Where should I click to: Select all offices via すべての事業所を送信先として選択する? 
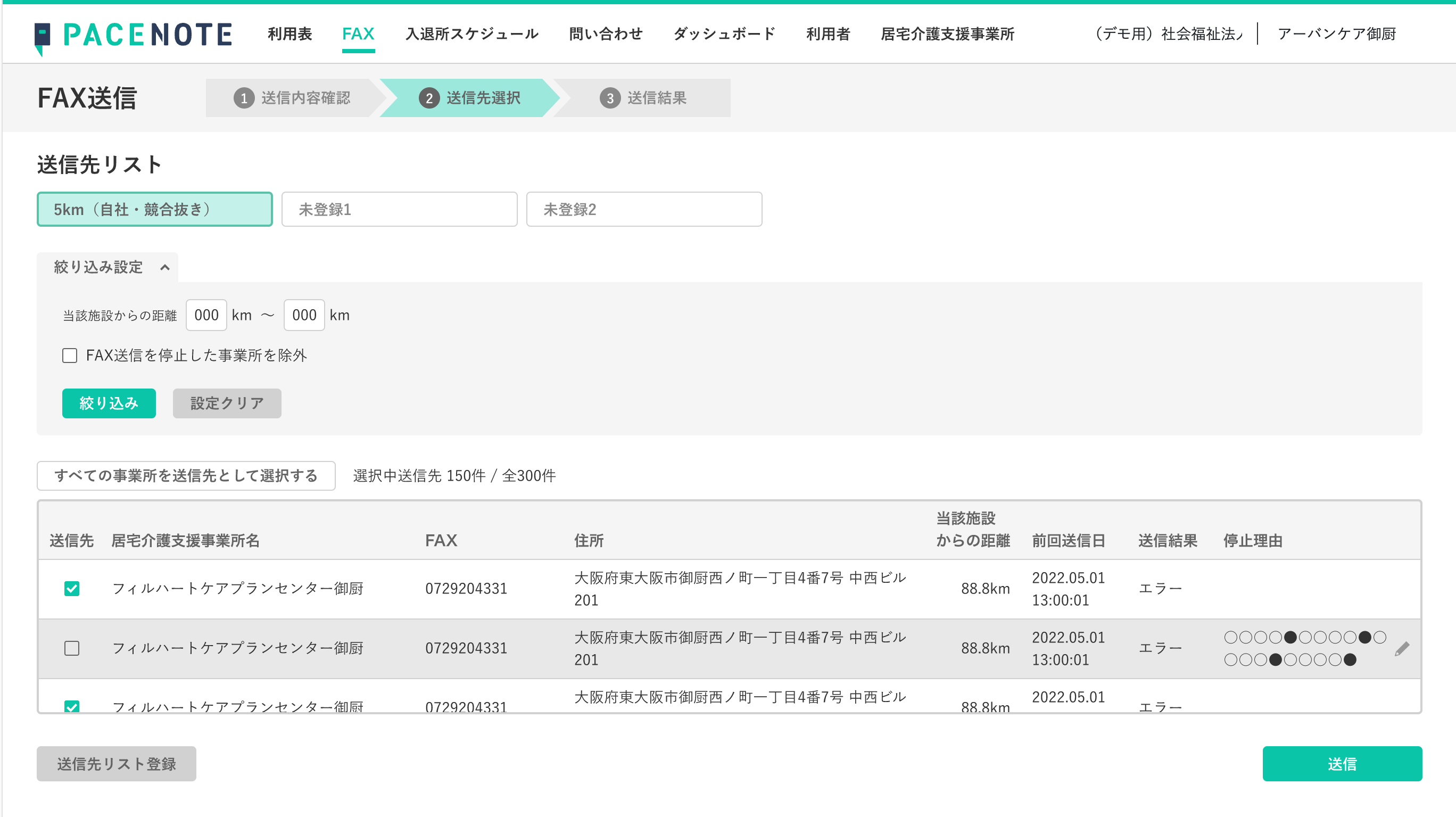point(186,476)
